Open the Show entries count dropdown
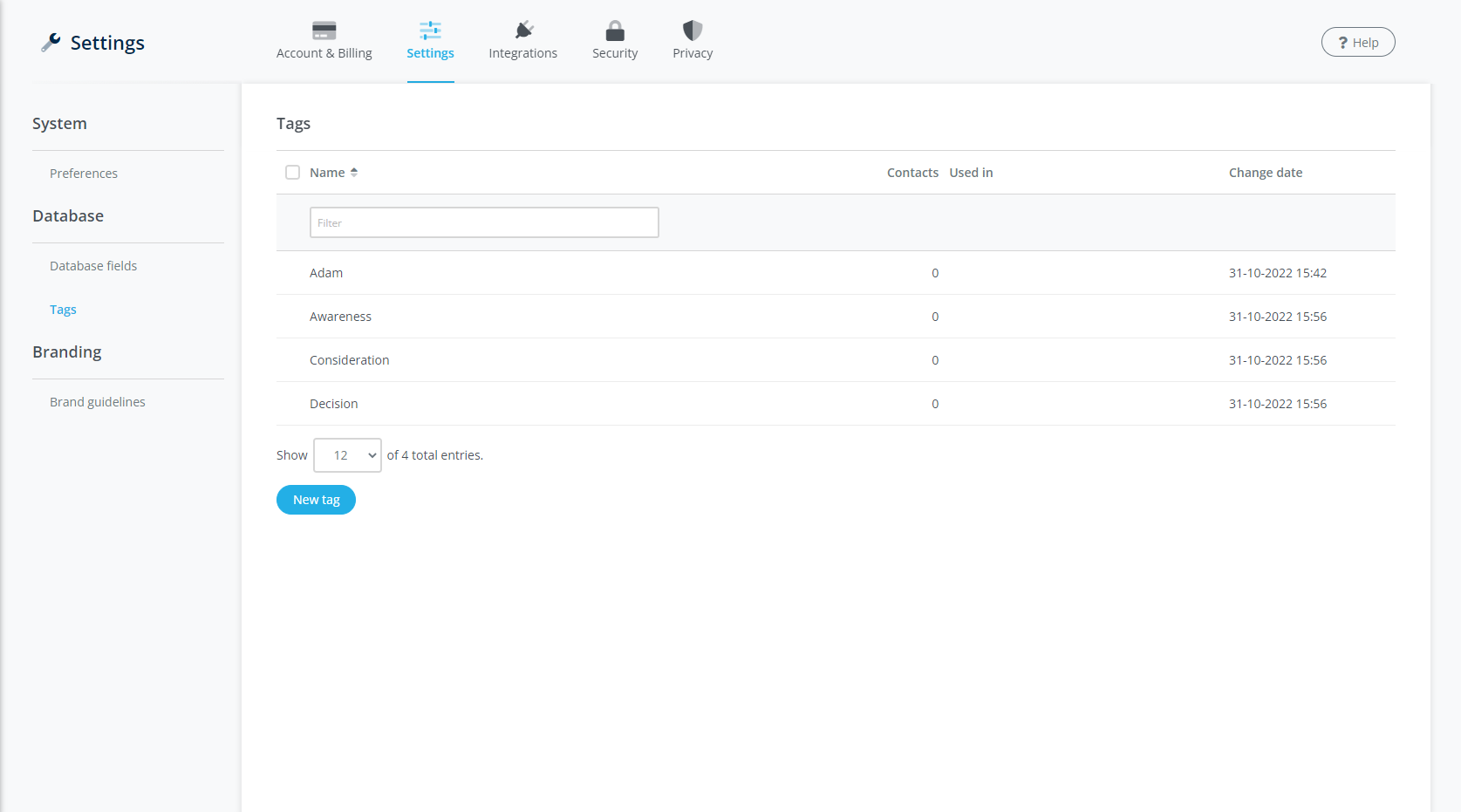 point(347,455)
